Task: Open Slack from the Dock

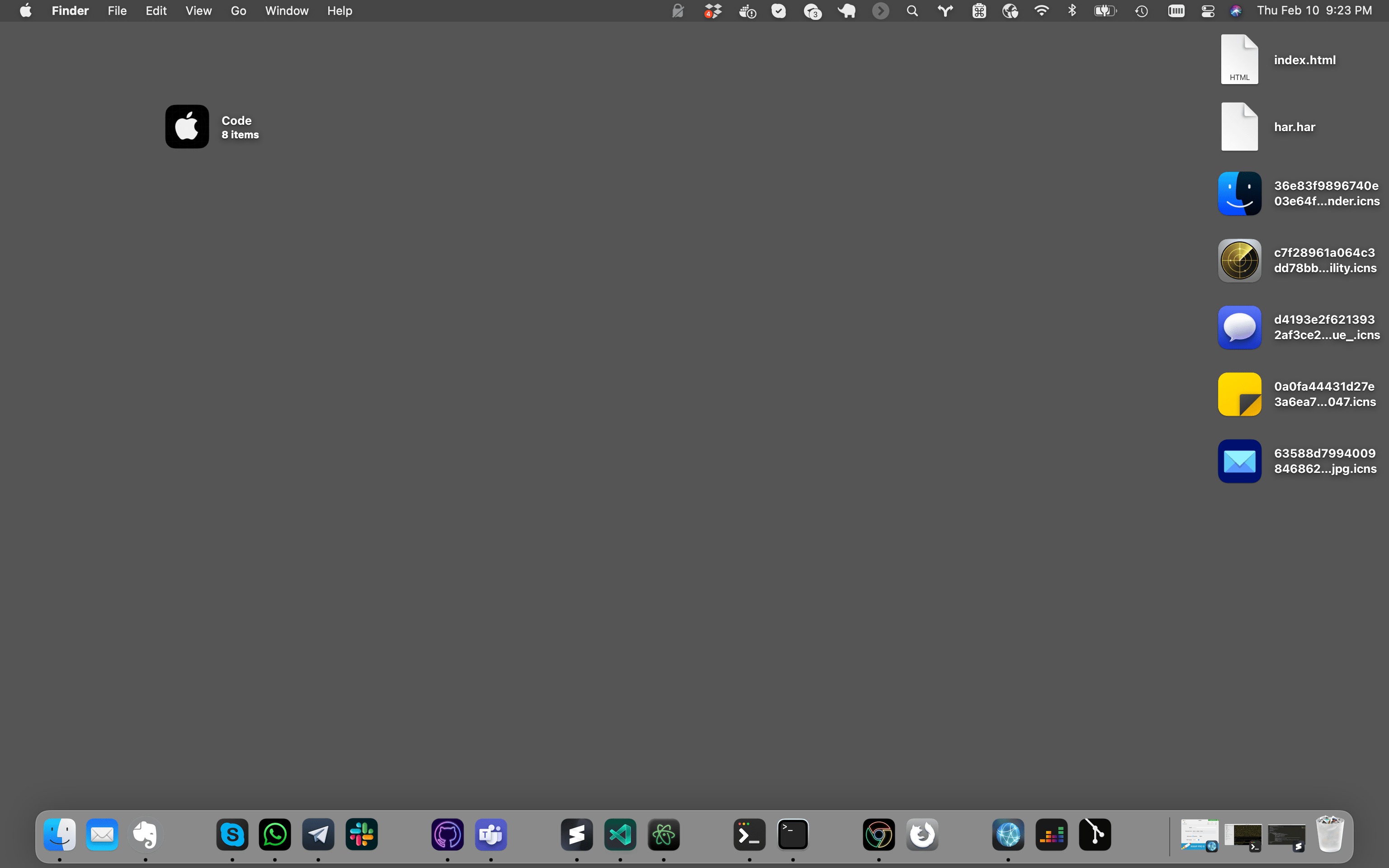Action: pyautogui.click(x=362, y=834)
